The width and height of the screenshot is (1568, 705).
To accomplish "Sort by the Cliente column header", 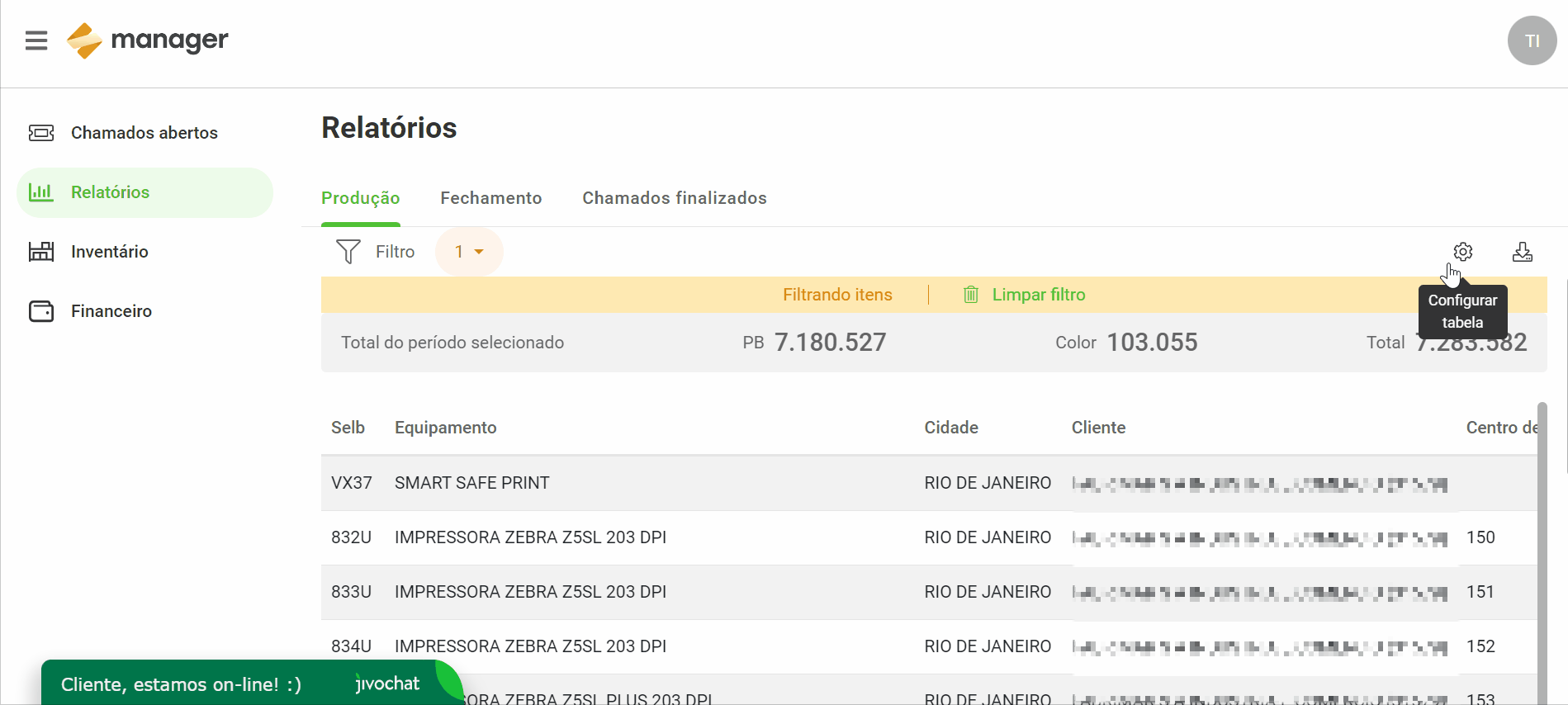I will (1098, 428).
